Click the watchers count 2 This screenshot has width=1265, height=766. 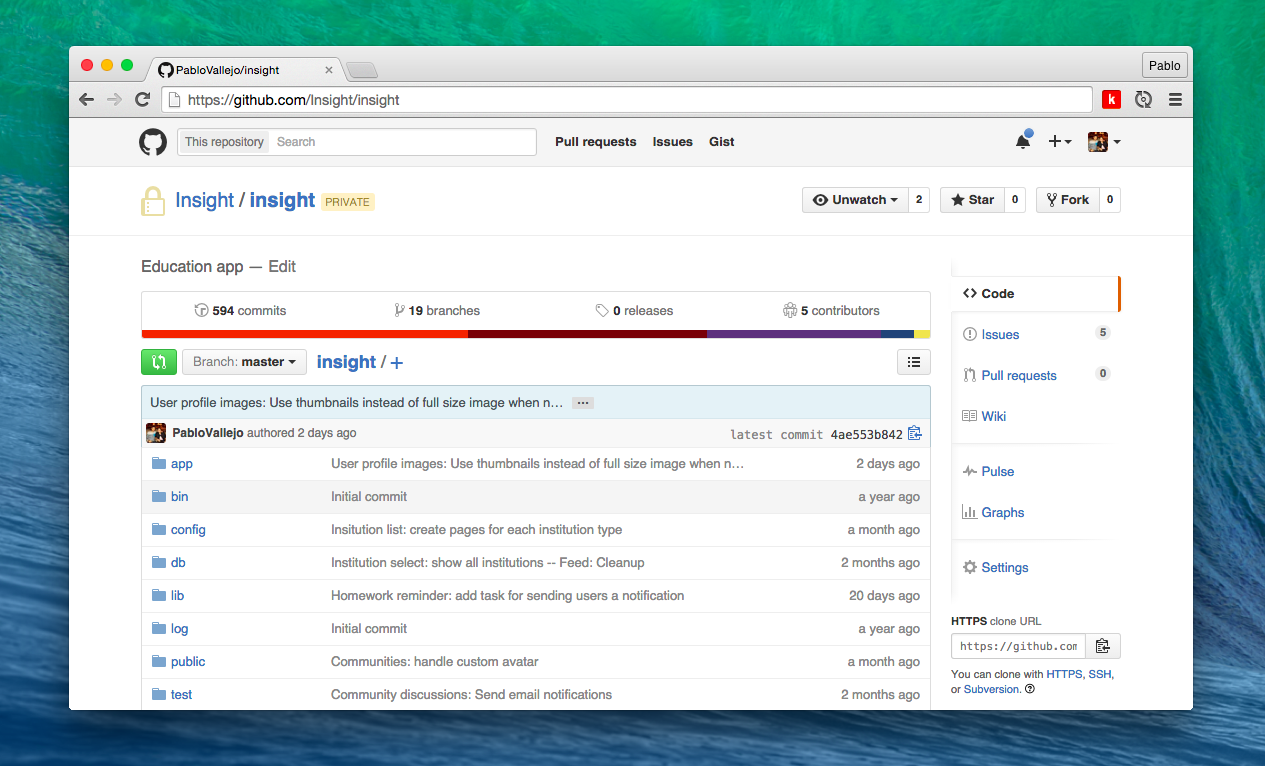pyautogui.click(x=919, y=200)
